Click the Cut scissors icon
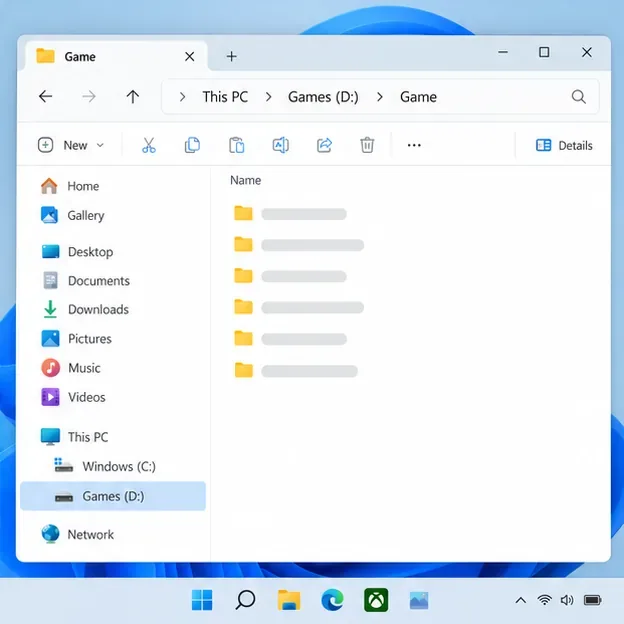Viewport: 624px width, 624px height. click(x=149, y=145)
